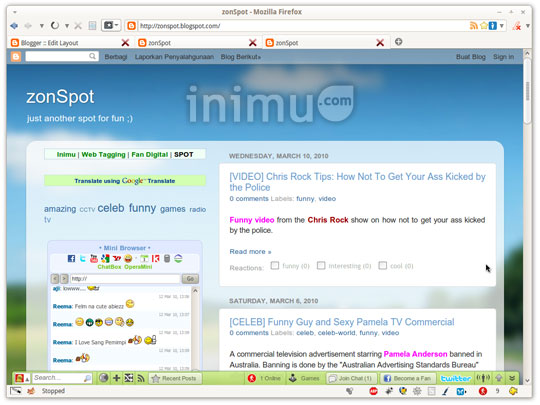Screen dimensions: 540x405
Task: Expand the green toolbar logo menu arrow
Action: point(27,379)
